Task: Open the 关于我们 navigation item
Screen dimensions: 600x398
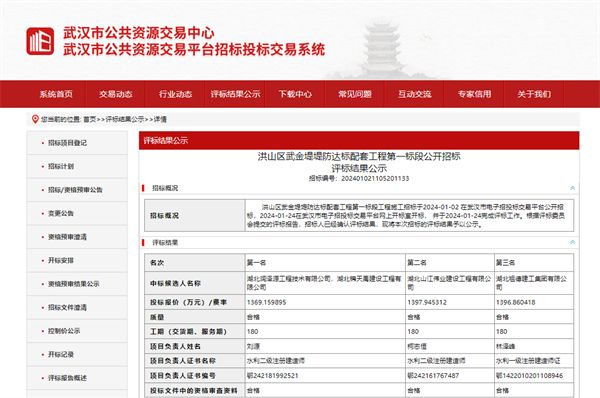Action: click(x=534, y=94)
